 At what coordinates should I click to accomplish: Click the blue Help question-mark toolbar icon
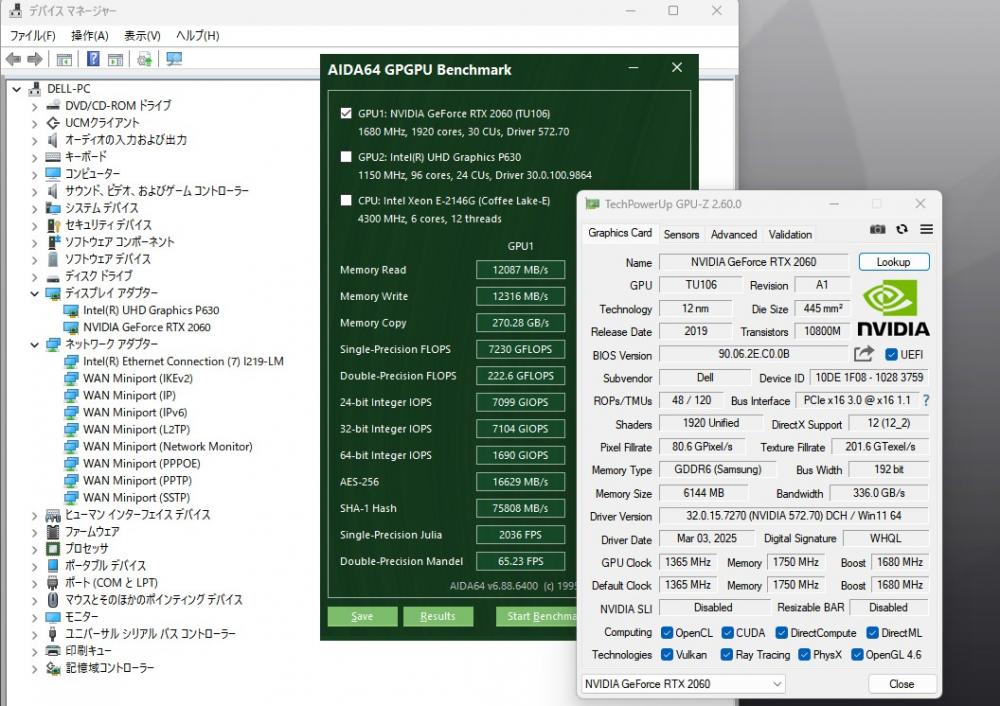(x=93, y=59)
